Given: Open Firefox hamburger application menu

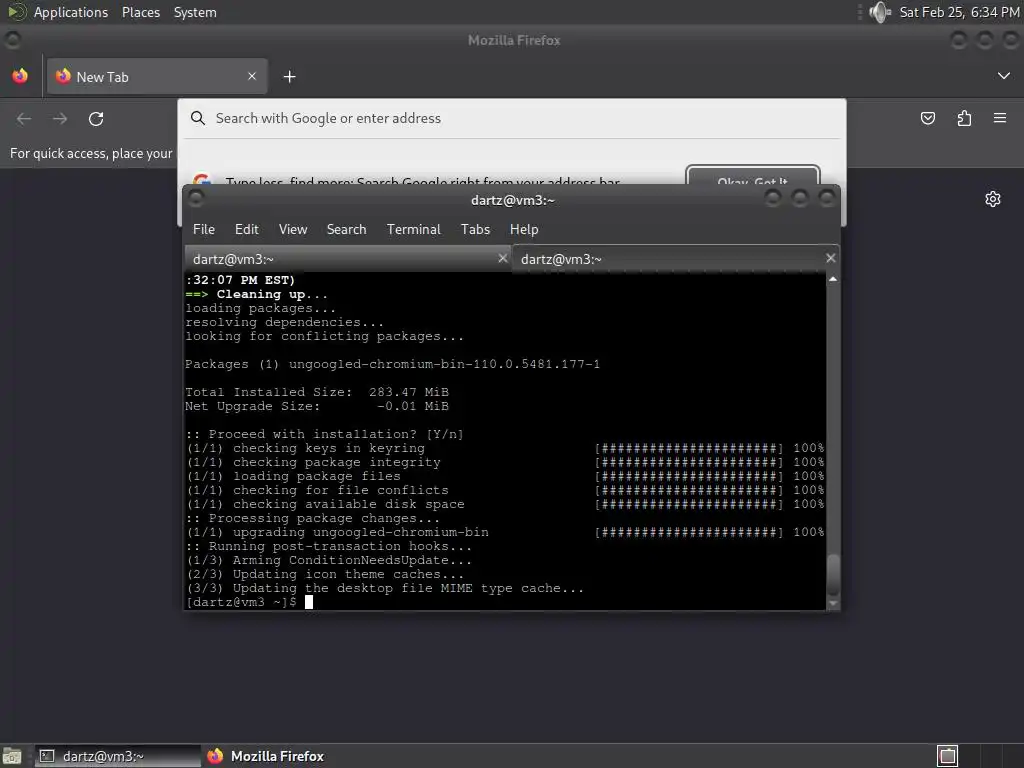Looking at the screenshot, I should (x=1000, y=118).
